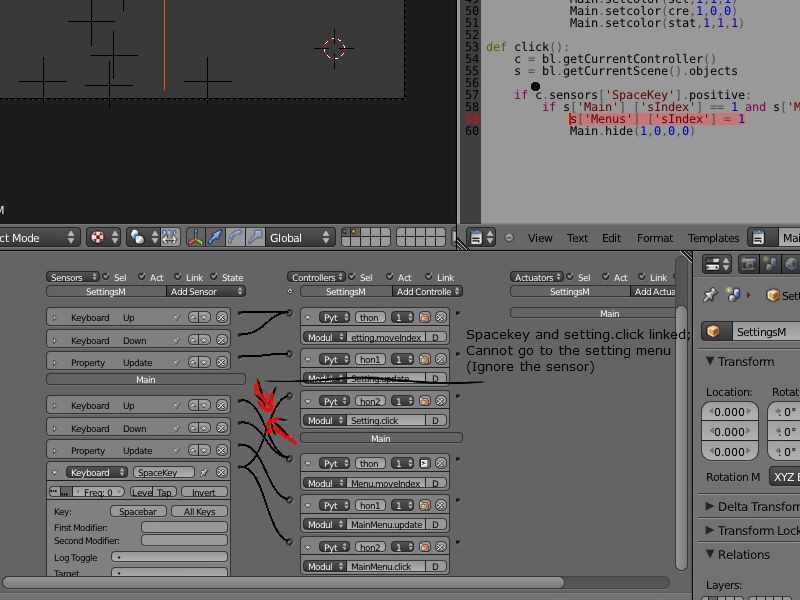800x600 pixels.
Task: Toggle Actuators Sel checkbox
Action: [570, 277]
